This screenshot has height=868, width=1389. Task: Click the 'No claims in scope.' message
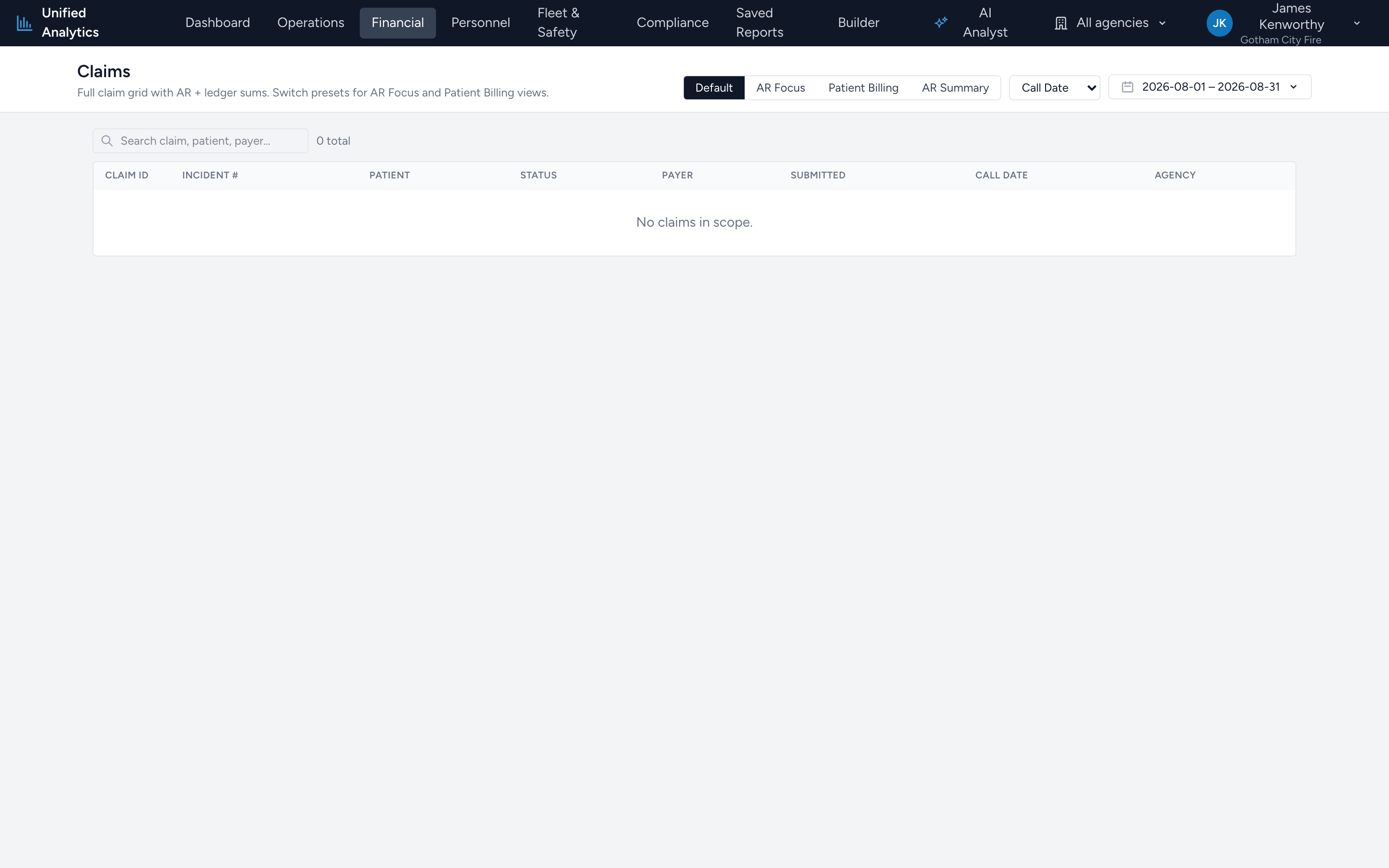(694, 222)
